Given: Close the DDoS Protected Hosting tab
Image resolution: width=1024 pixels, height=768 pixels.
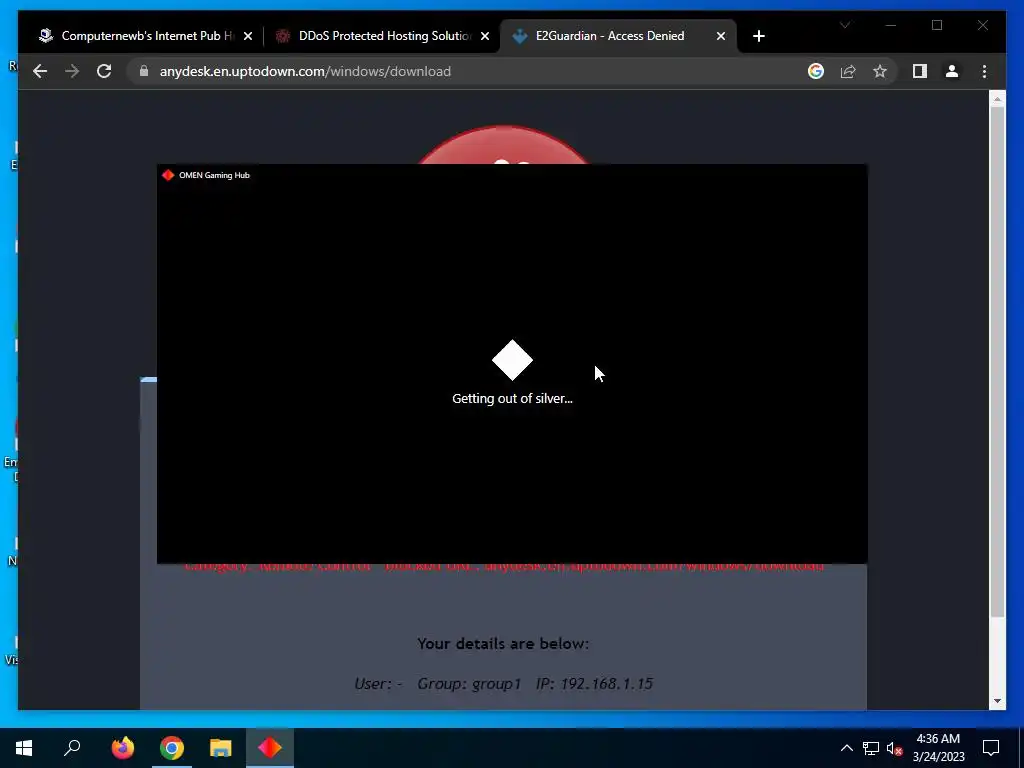Looking at the screenshot, I should coord(485,36).
